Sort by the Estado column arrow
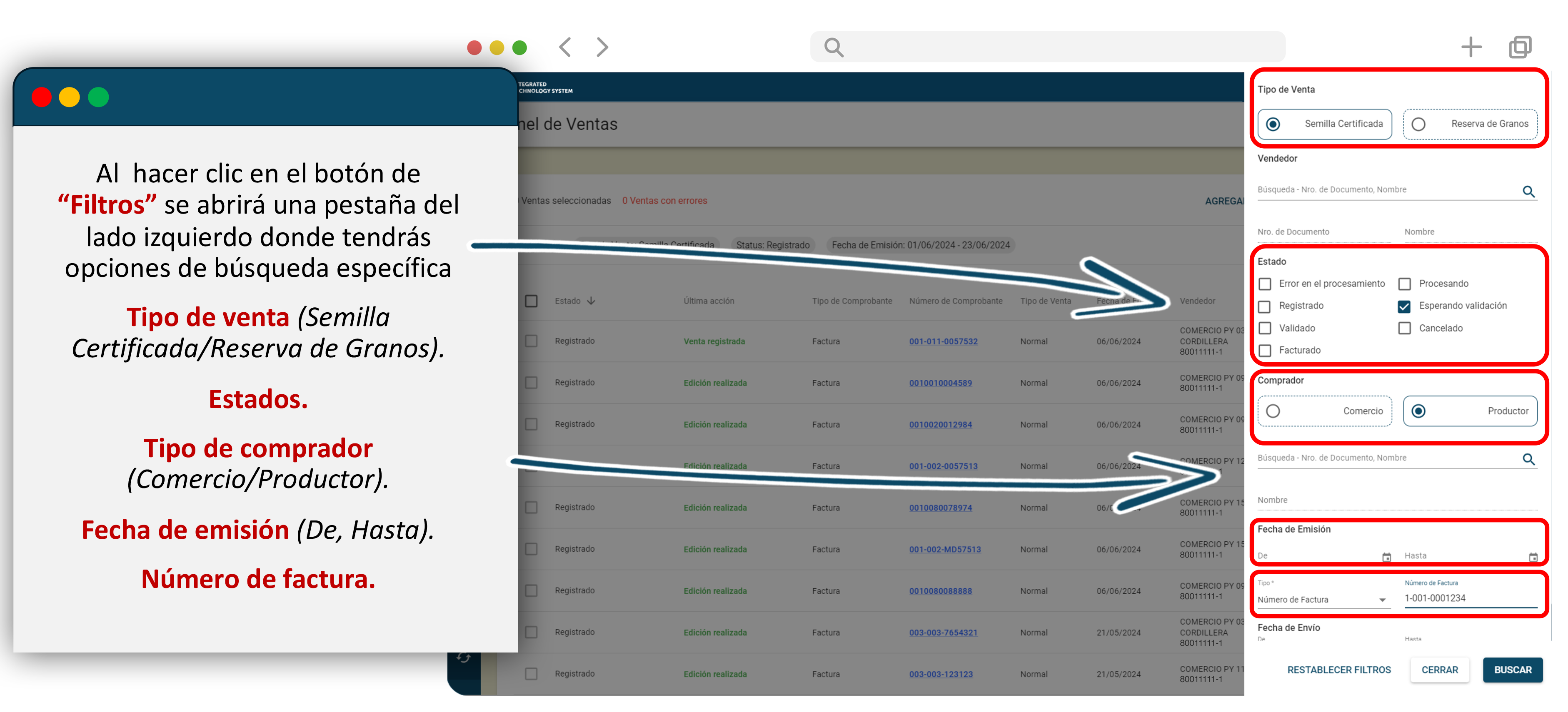This screenshot has width=1568, height=712. 591,301
